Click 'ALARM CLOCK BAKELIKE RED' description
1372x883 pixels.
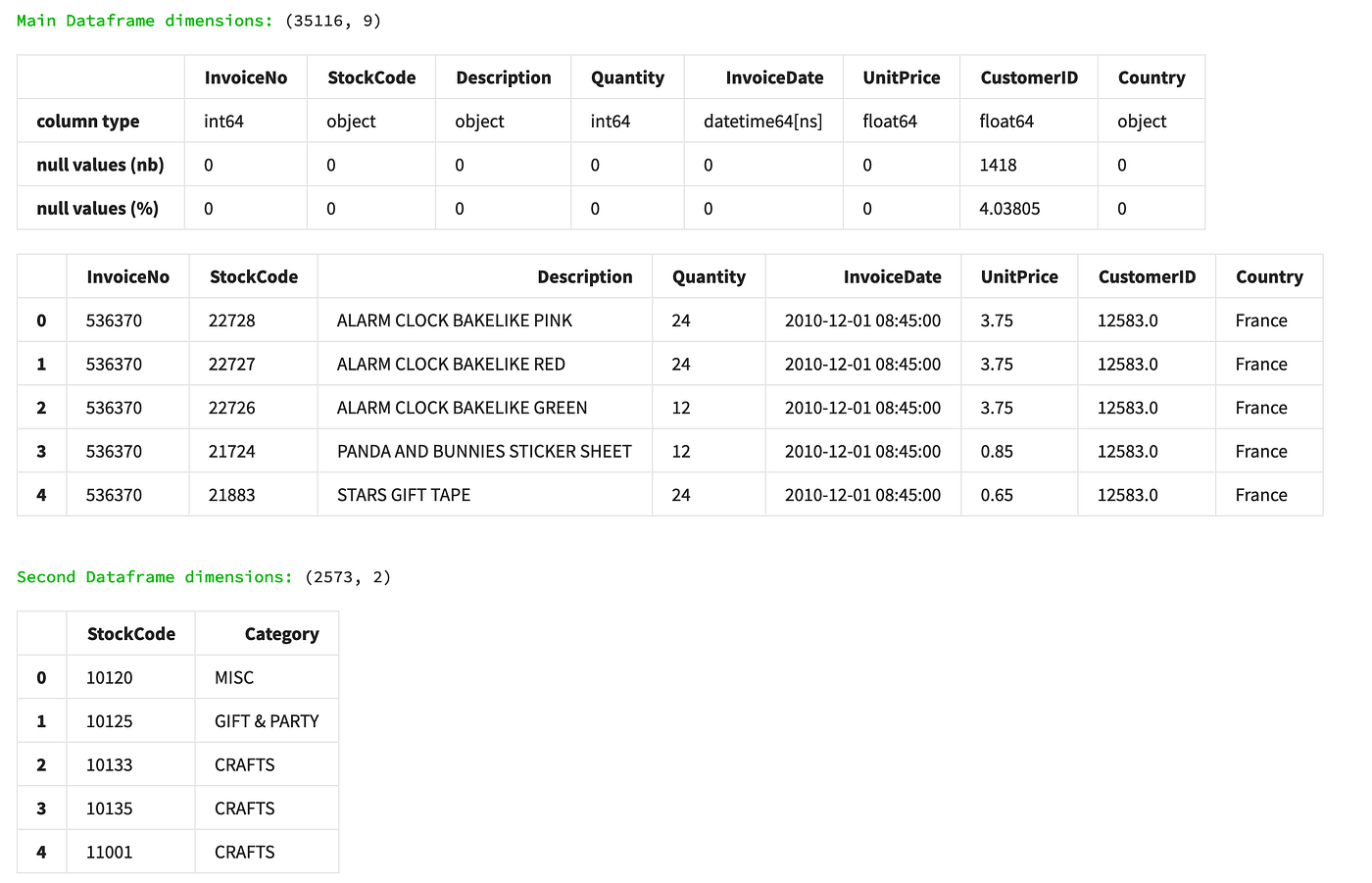coord(452,365)
